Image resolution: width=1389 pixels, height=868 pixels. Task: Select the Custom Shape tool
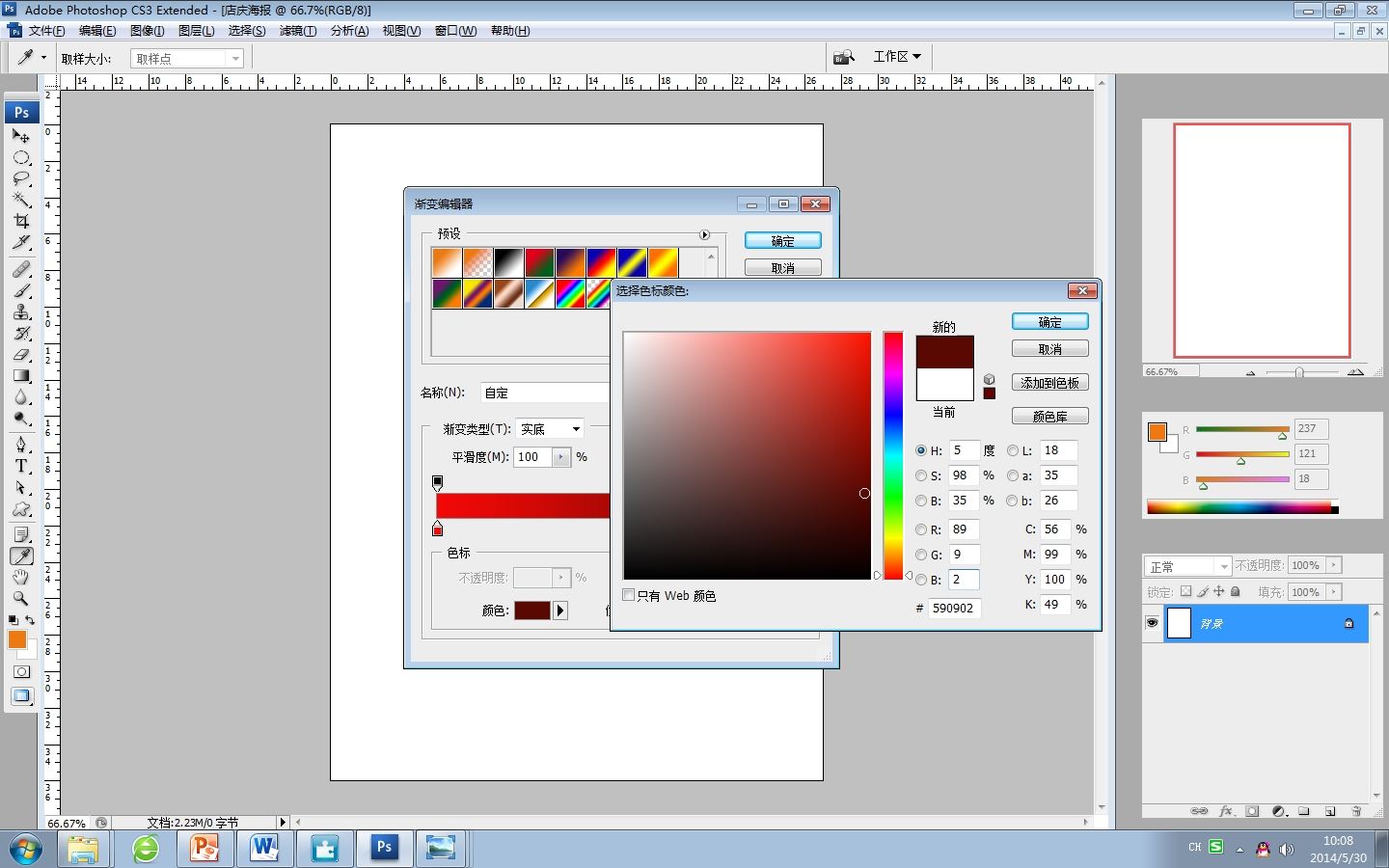coord(21,508)
